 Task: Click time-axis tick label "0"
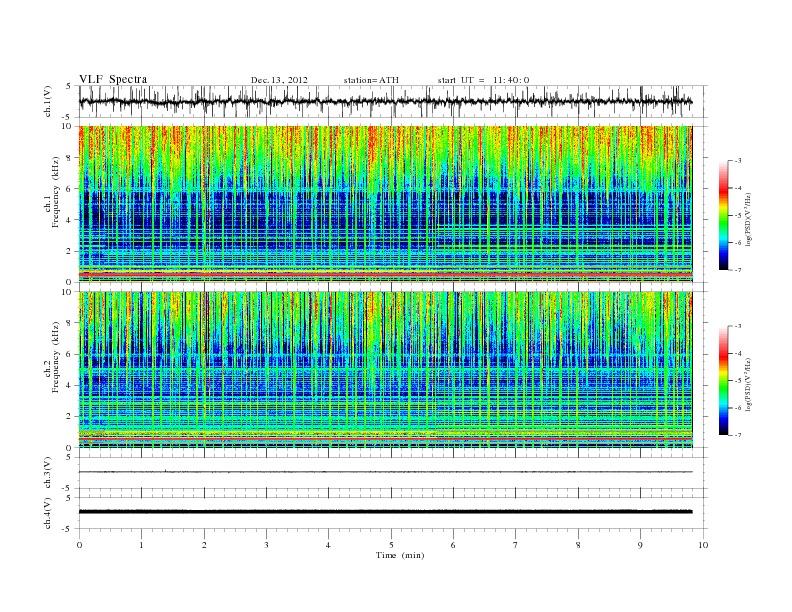click(x=79, y=545)
